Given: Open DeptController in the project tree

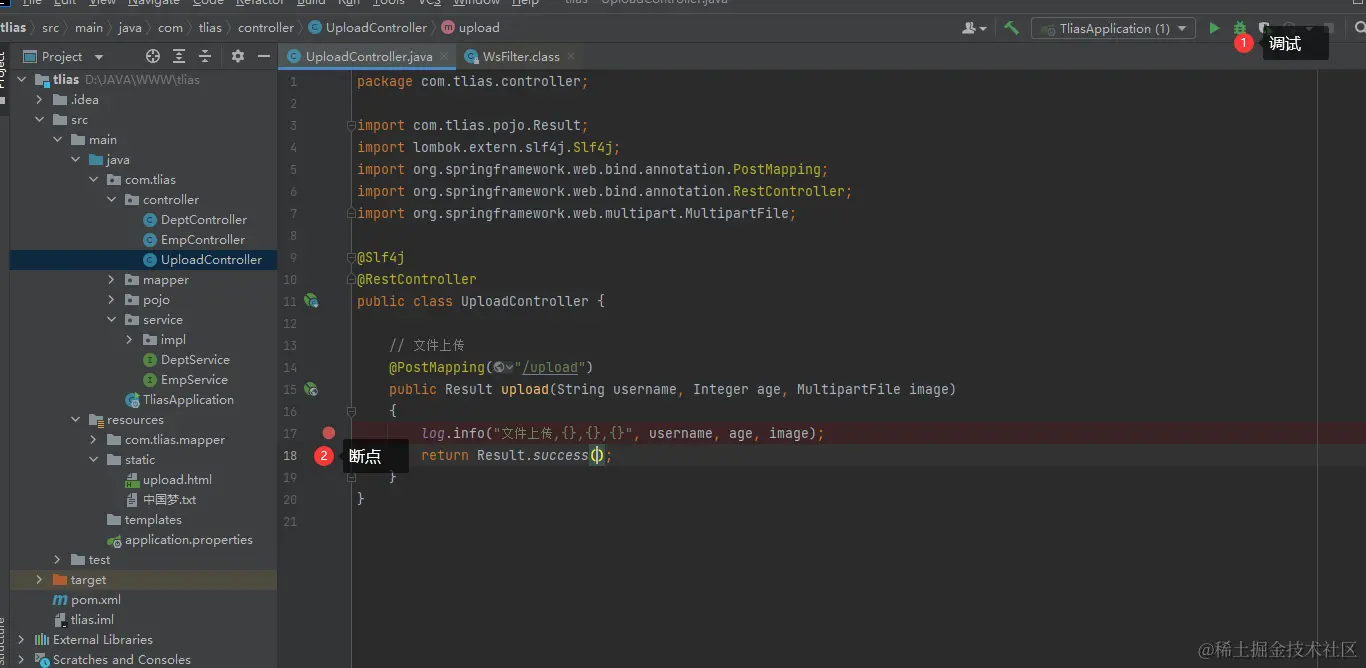Looking at the screenshot, I should coord(204,219).
